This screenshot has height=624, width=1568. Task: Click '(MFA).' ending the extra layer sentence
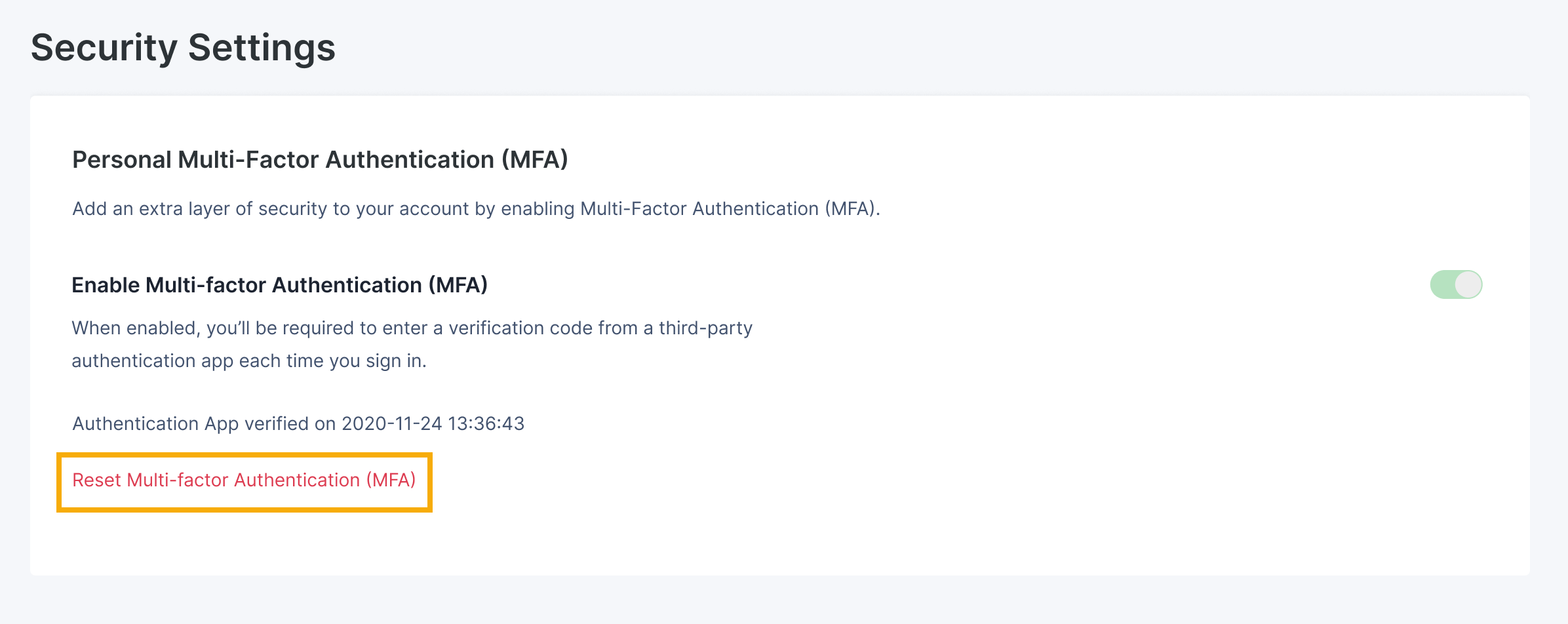pyautogui.click(x=852, y=209)
